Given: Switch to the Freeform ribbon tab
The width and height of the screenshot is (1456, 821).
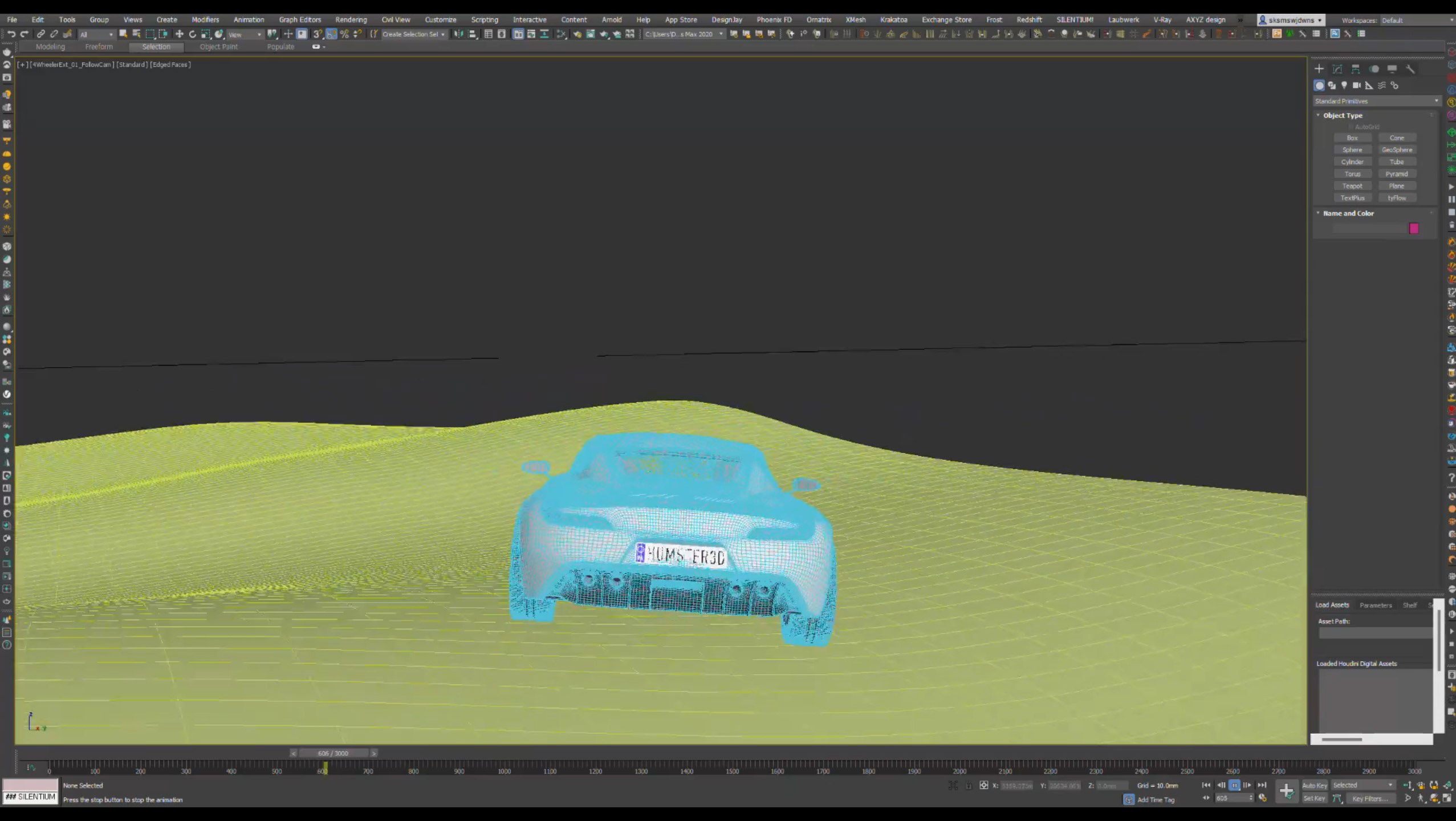Looking at the screenshot, I should coord(99,47).
